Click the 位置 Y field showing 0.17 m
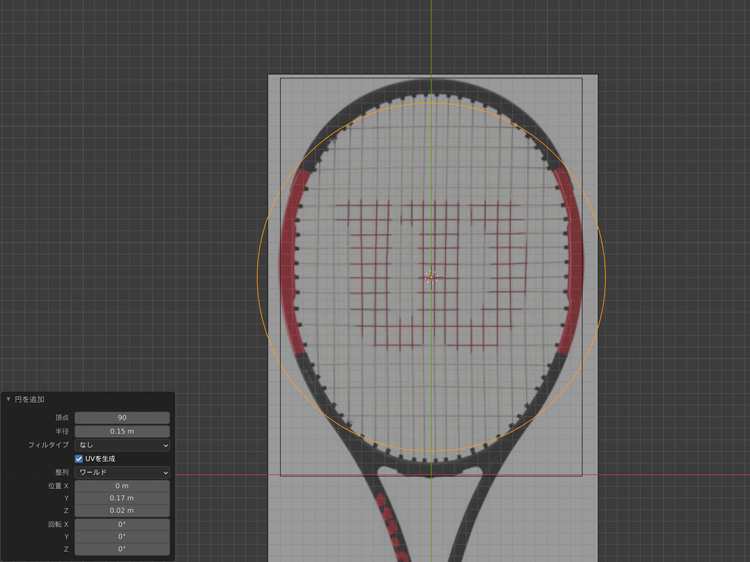750x562 pixels. (x=122, y=497)
